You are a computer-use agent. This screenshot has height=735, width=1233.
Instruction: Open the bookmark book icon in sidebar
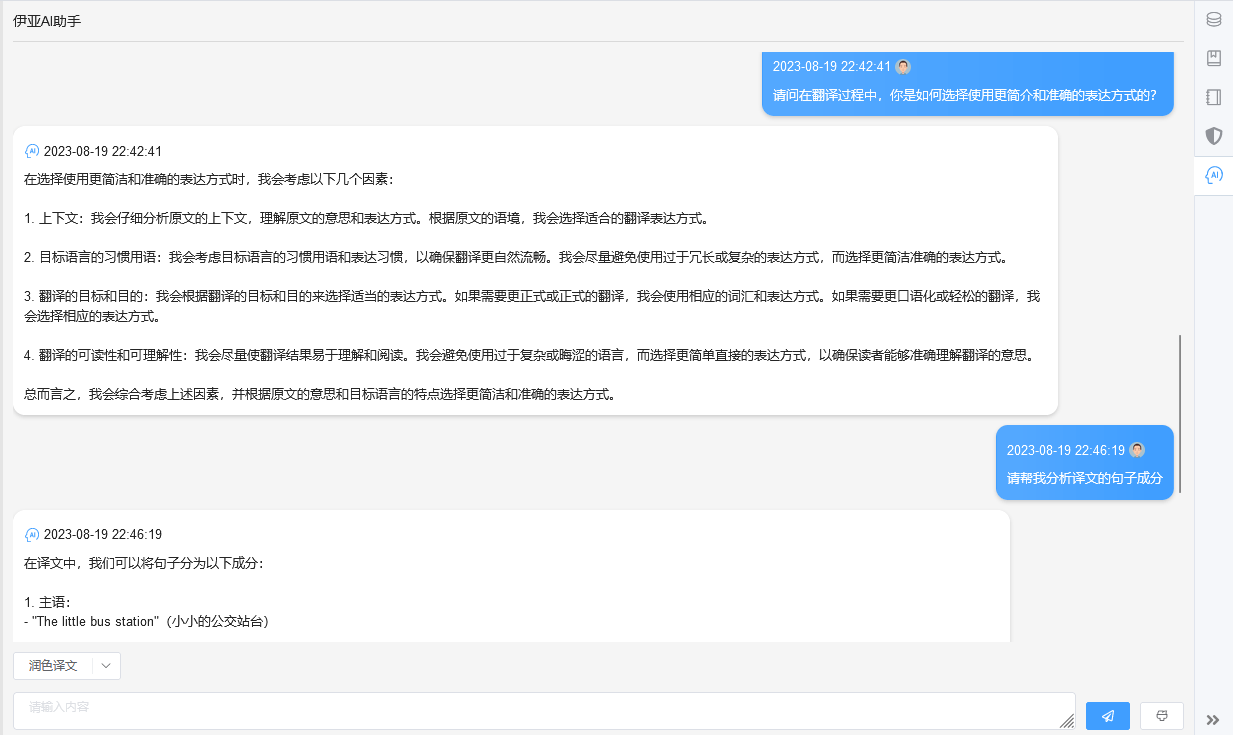(x=1214, y=58)
